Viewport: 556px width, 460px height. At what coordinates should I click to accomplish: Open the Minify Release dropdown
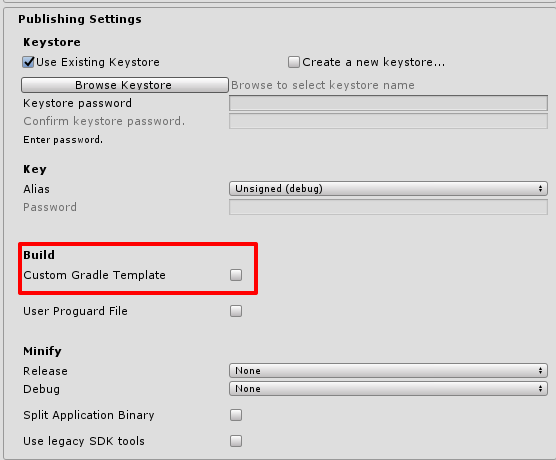tap(388, 371)
